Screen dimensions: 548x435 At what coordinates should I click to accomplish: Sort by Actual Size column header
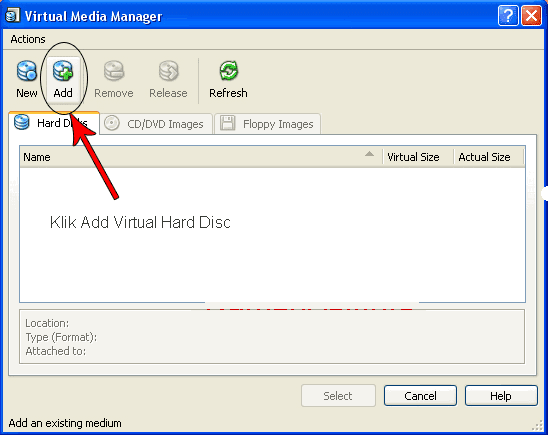click(489, 157)
